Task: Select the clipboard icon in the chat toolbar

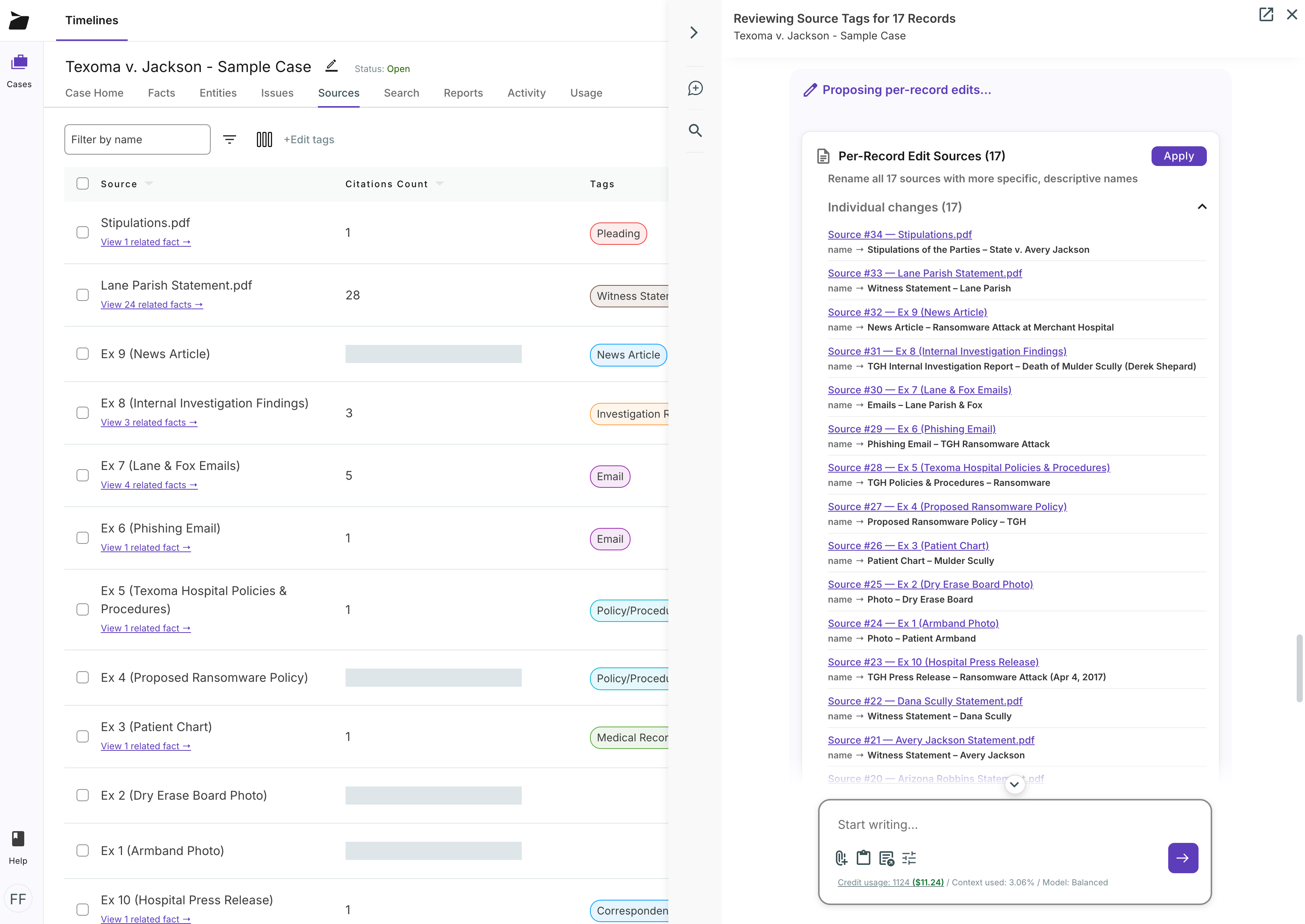Action: pos(864,858)
